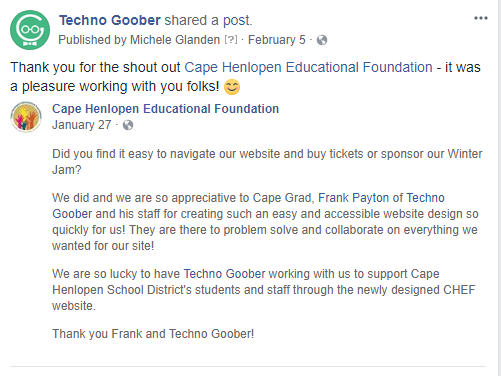Open the February 5 post timestamp
Image resolution: width=501 pixels, height=376 pixels.
277,40
